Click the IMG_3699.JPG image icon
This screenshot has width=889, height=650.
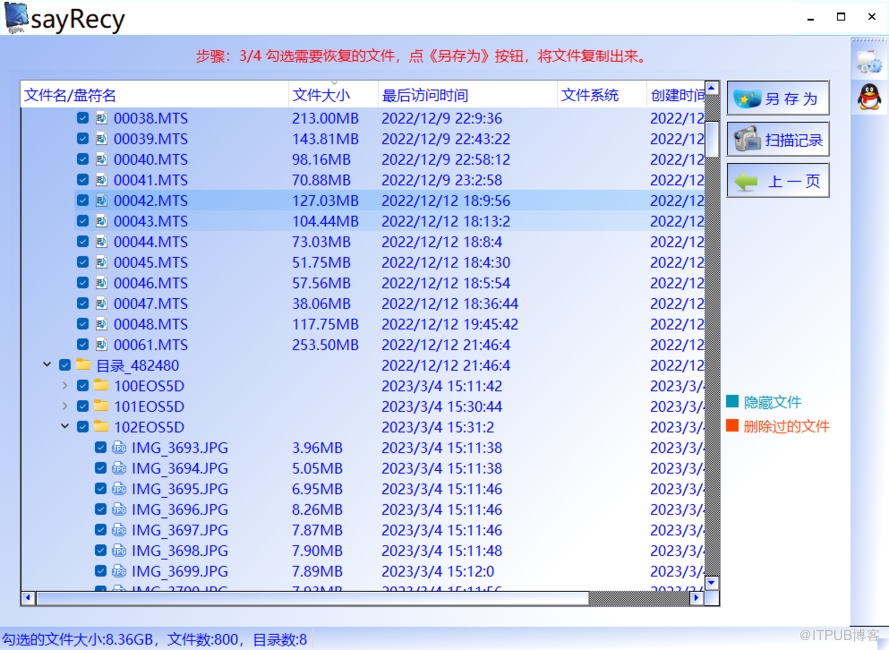point(119,571)
